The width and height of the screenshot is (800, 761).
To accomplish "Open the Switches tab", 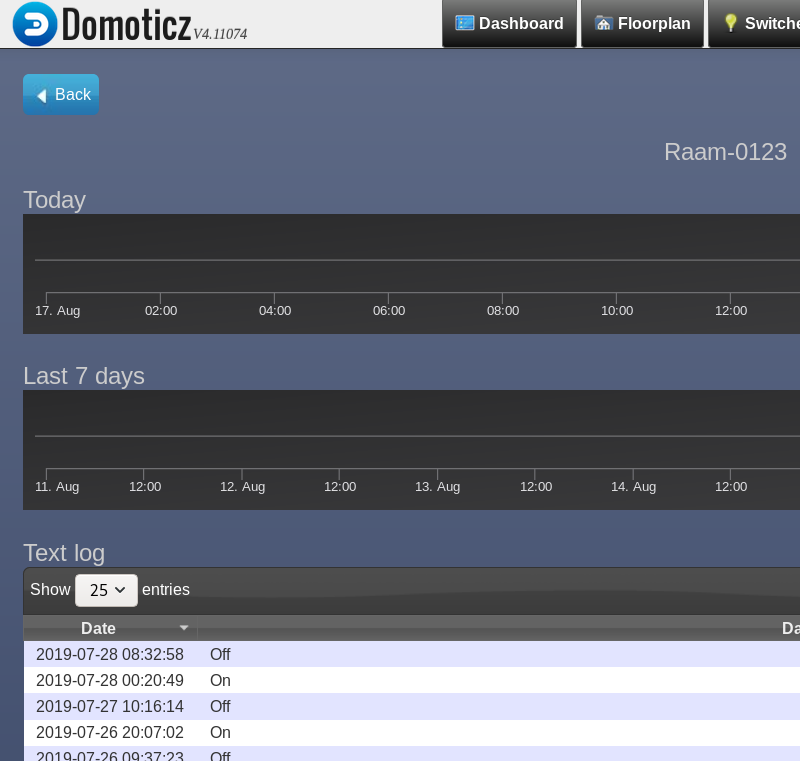I will (x=755, y=23).
